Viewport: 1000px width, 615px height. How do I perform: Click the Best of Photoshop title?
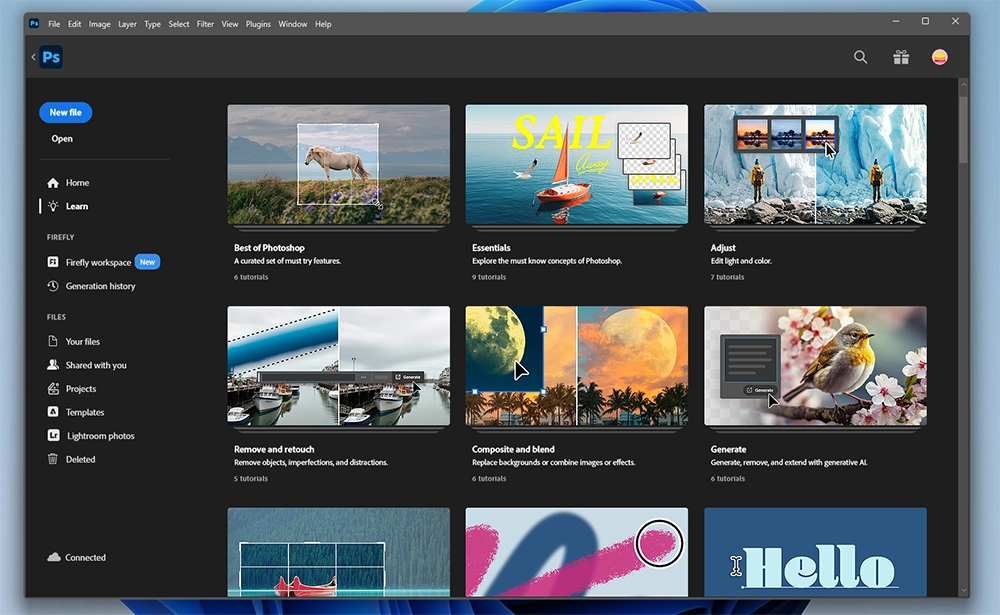coord(269,248)
